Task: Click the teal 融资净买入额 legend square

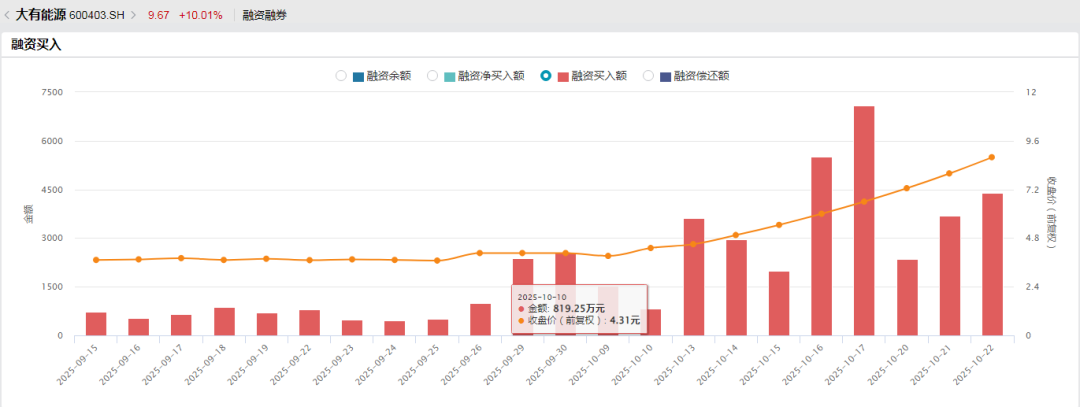Action: pyautogui.click(x=450, y=76)
